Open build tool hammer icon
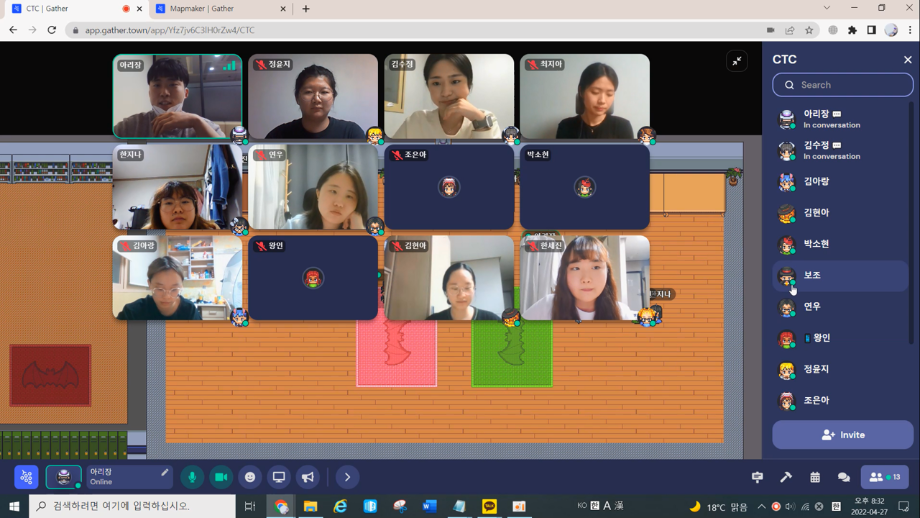Viewport: 920px width, 518px height. point(786,477)
